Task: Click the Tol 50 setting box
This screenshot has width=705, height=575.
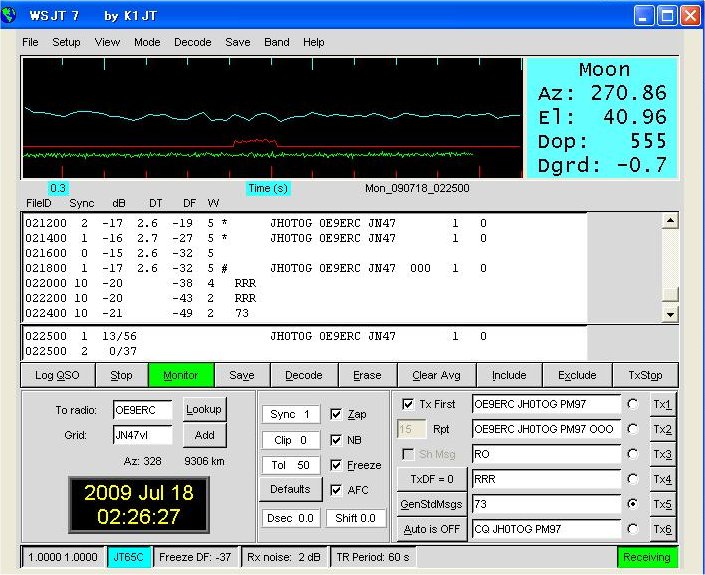Action: click(291, 465)
